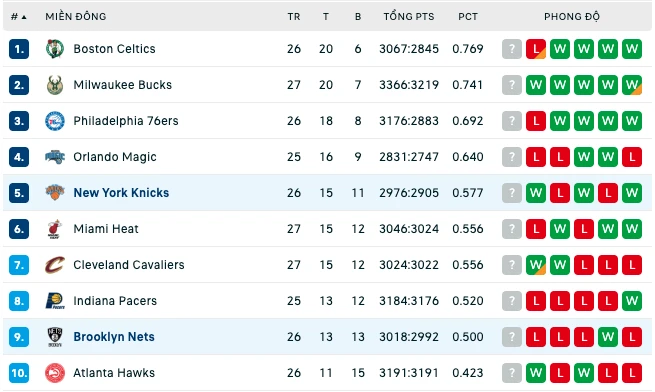
Task: Select the Brooklyn Nets shield logo
Action: (x=55, y=337)
